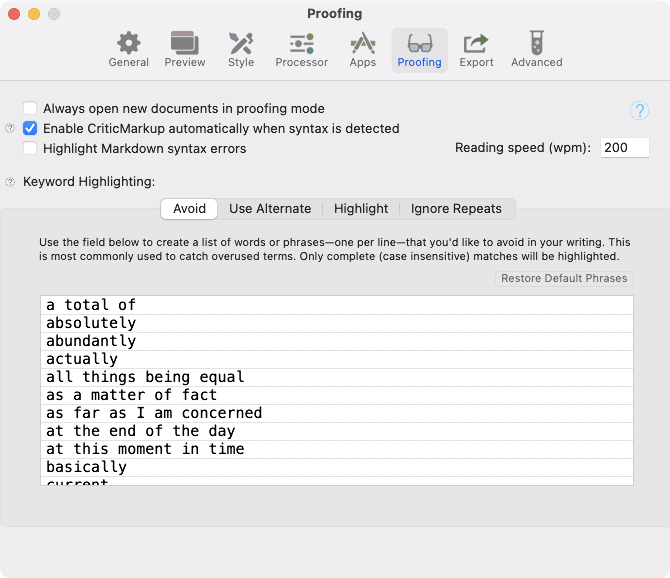Image resolution: width=670 pixels, height=578 pixels.
Task: Enable Highlight Markdown syntax errors checkbox
Action: (30, 148)
